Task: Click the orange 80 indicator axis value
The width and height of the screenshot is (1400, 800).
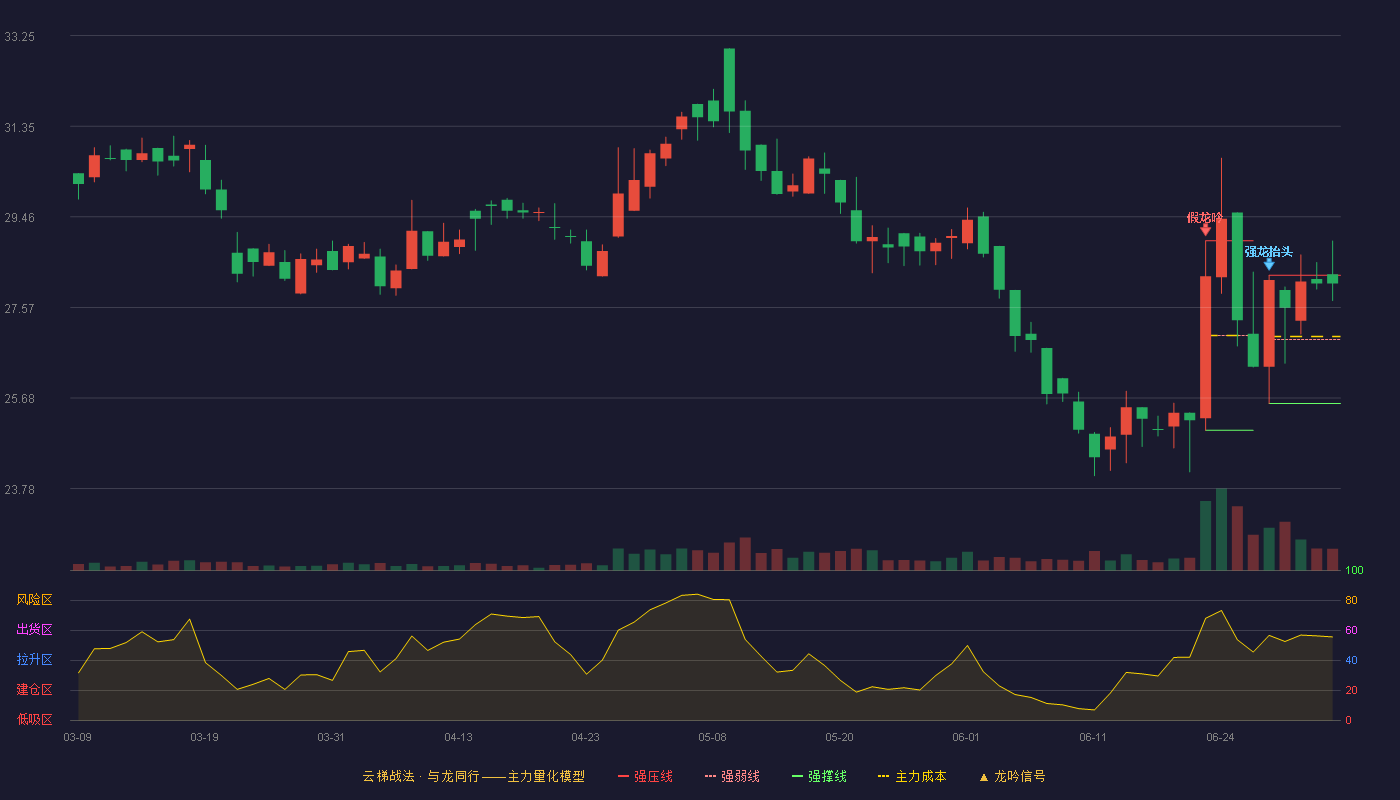Action: pos(1351,600)
